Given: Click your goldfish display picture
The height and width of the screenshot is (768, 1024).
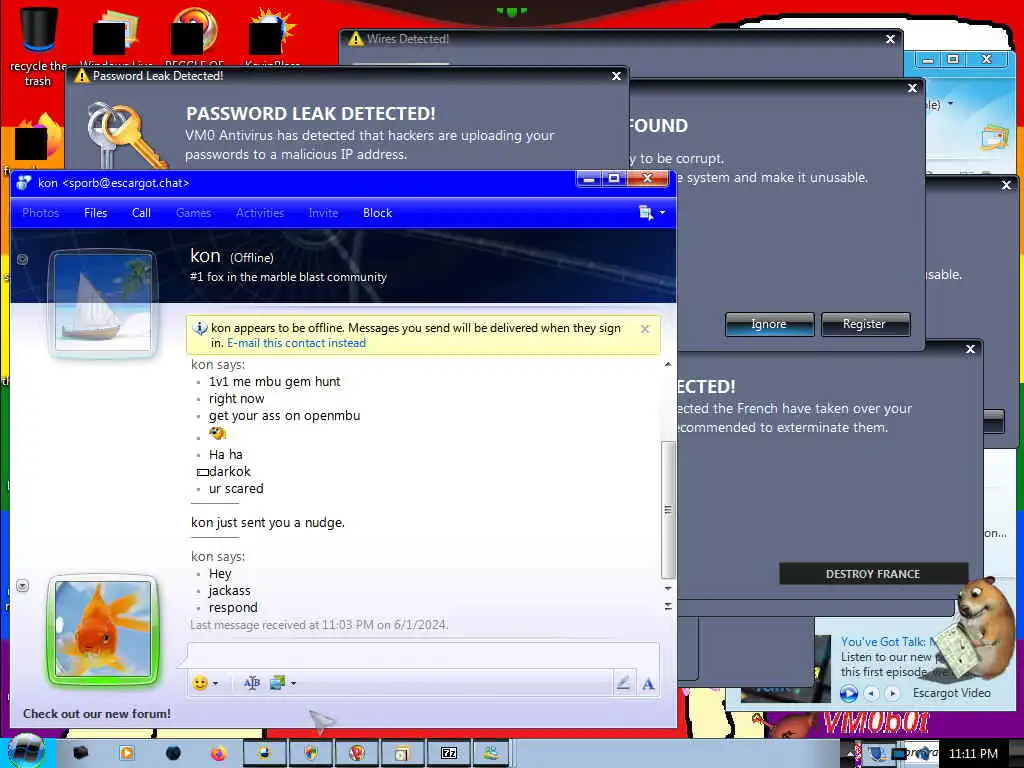Looking at the screenshot, I should [x=103, y=629].
